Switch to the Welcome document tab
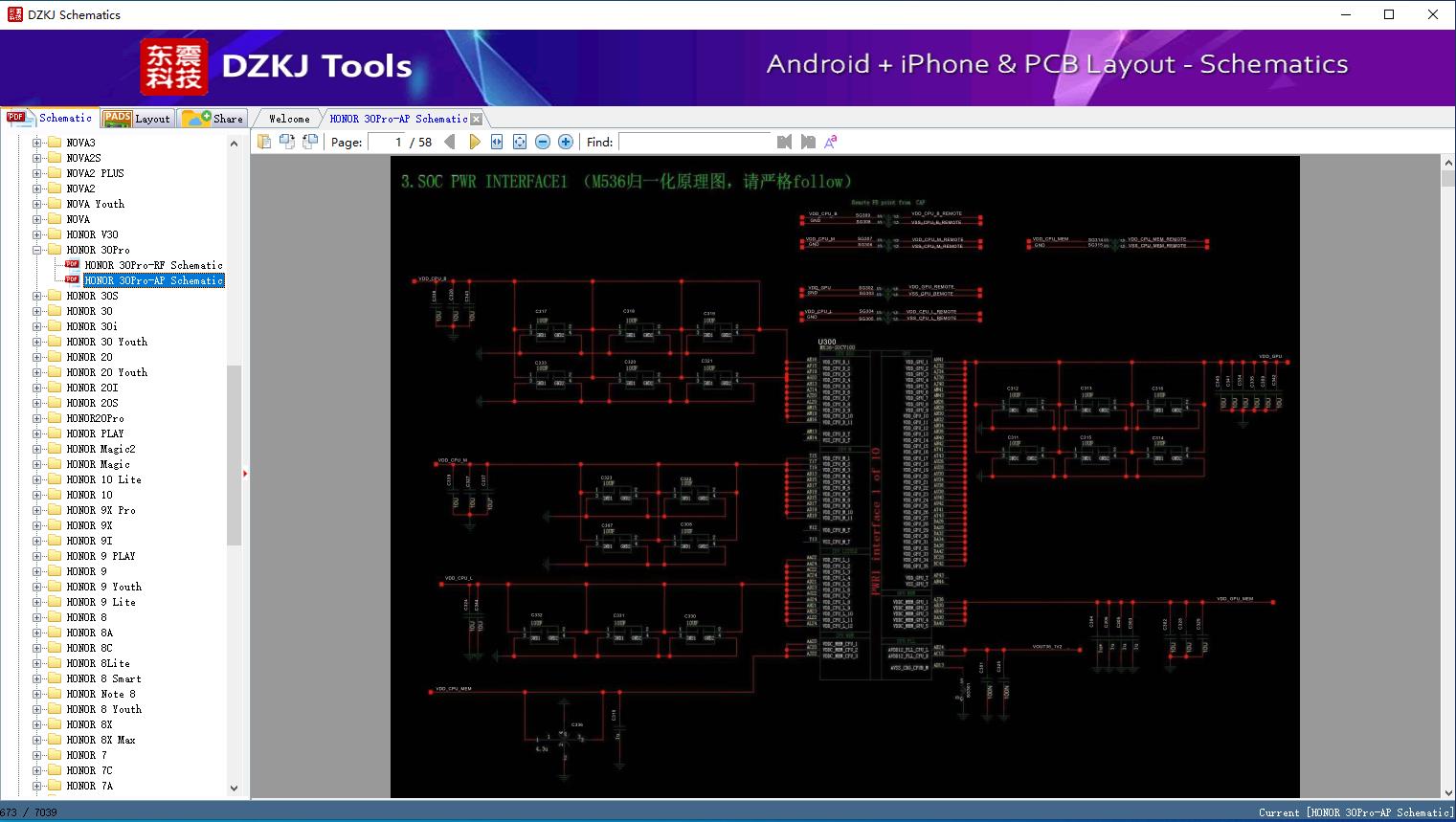 pyautogui.click(x=289, y=119)
